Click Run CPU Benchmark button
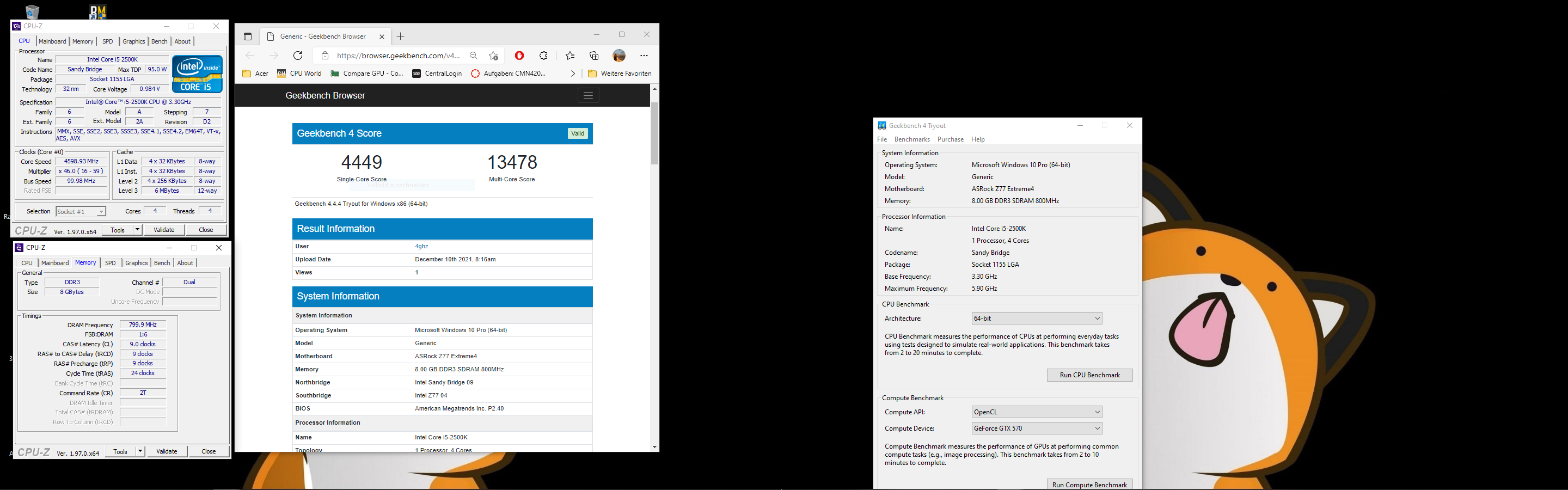Image resolution: width=1568 pixels, height=490 pixels. click(1089, 375)
